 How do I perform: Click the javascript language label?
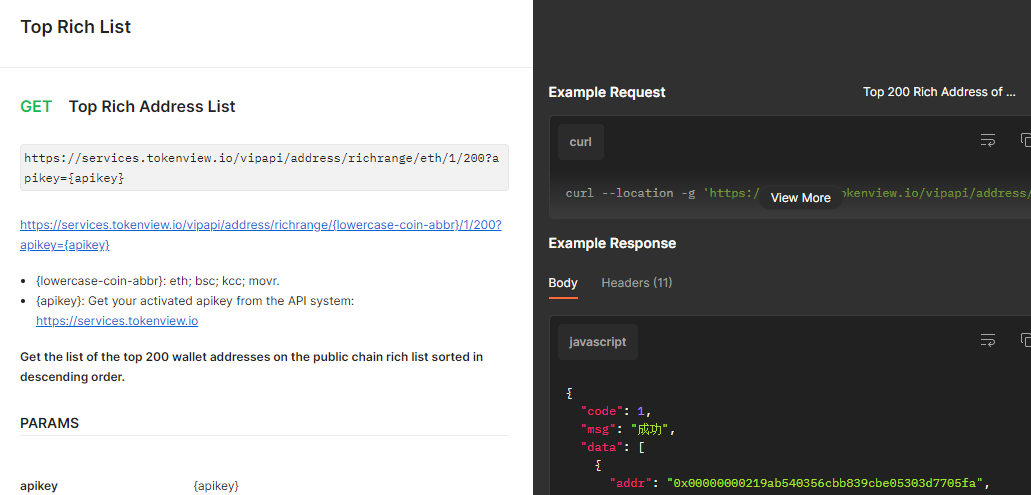(597, 342)
